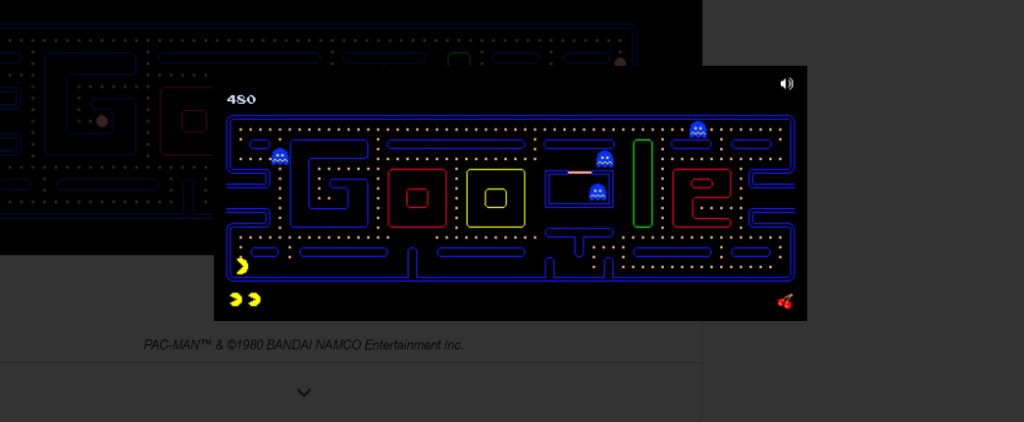Click the cherry bonus fruit icon
This screenshot has width=1024, height=422.
785,301
